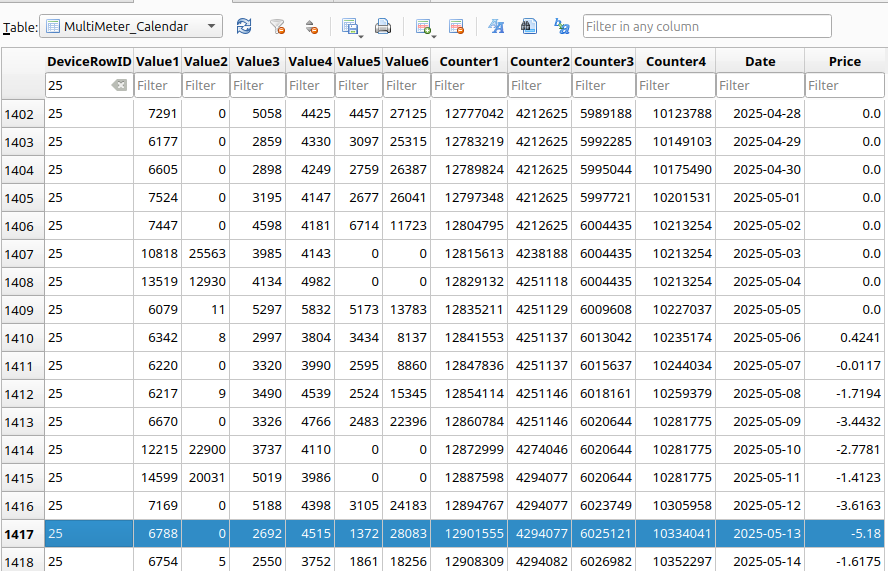This screenshot has width=888, height=571.
Task: Clear all filters icon
Action: 278,26
